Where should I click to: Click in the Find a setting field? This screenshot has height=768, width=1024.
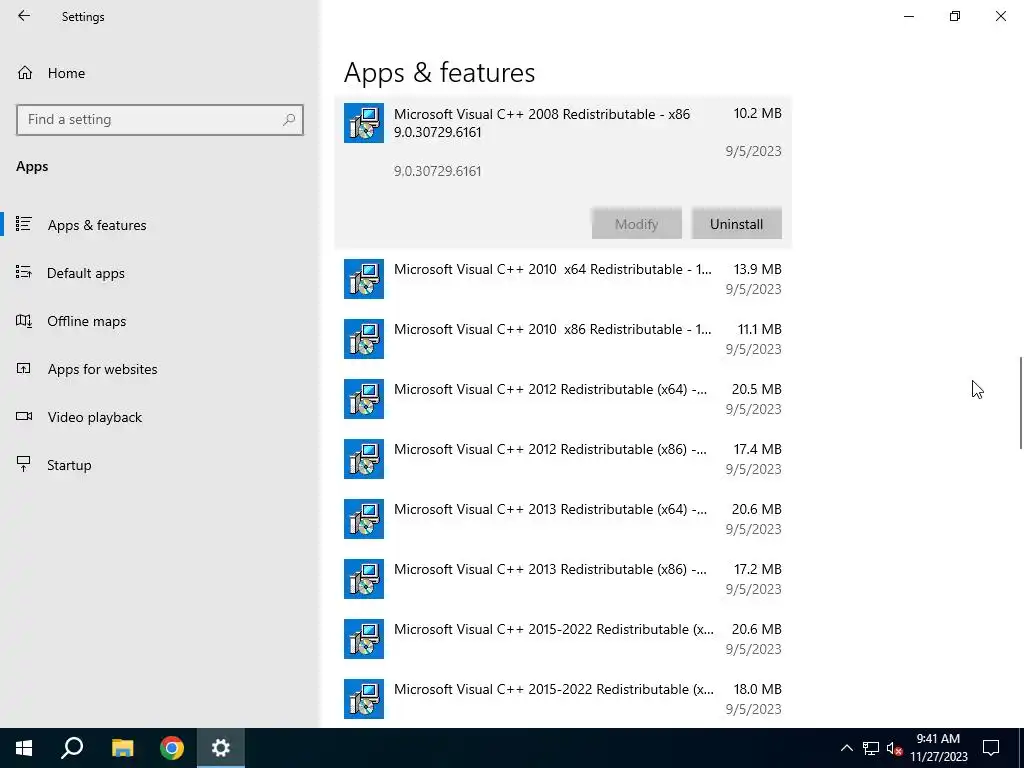pyautogui.click(x=160, y=120)
